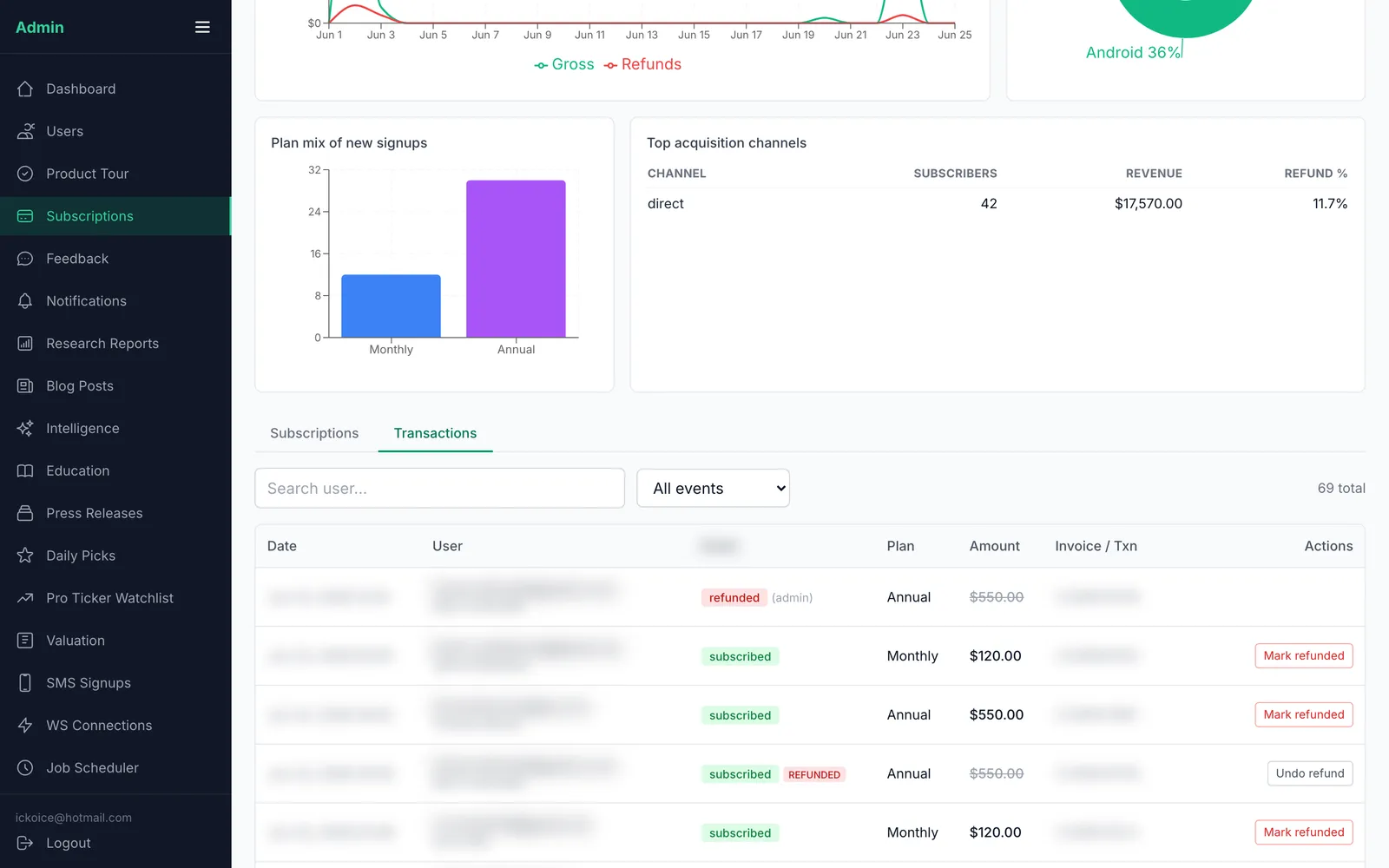Image resolution: width=1389 pixels, height=868 pixels.
Task: Click the Daily Picks star icon
Action: (25, 556)
